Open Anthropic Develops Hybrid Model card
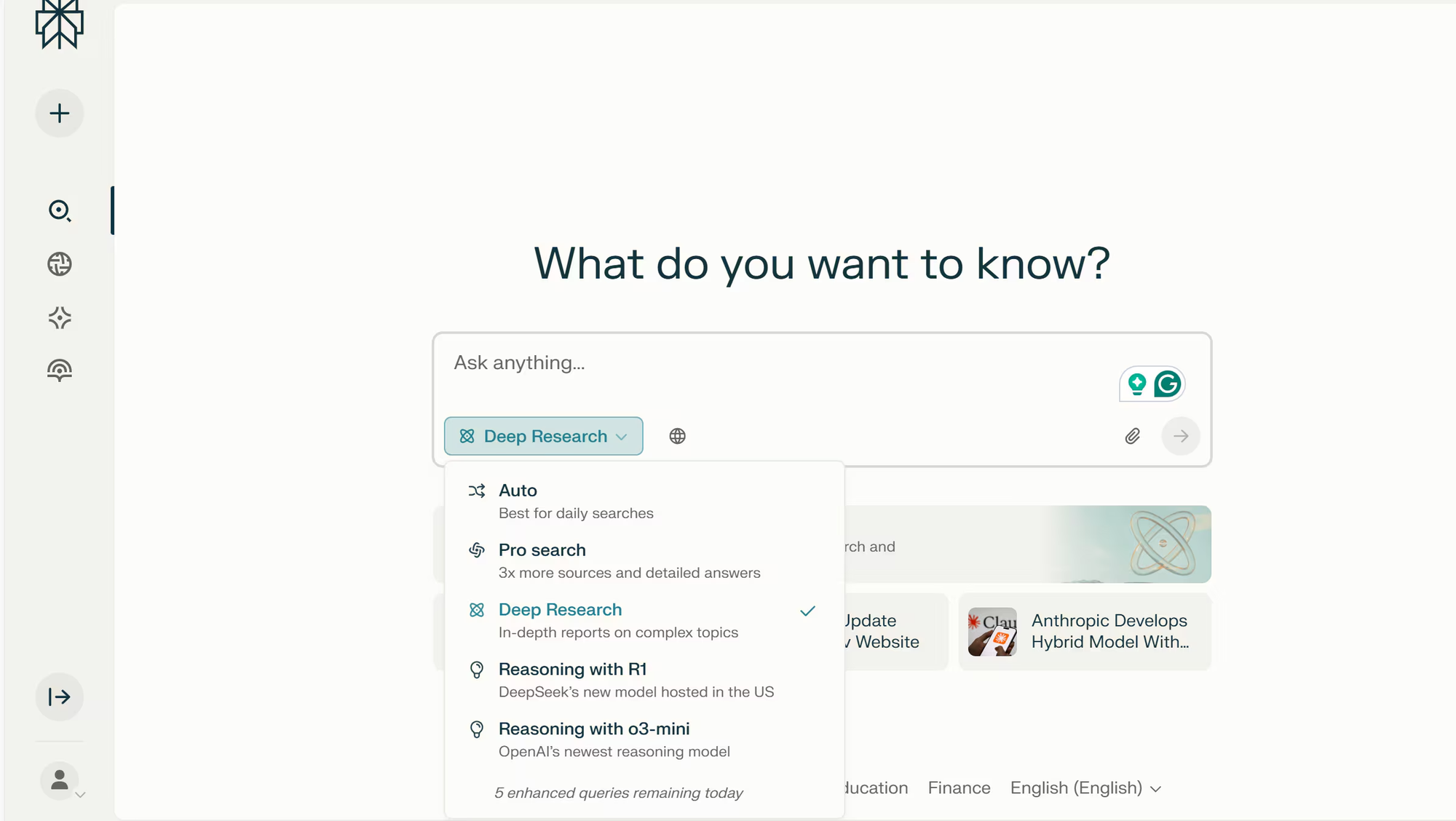Image resolution: width=1456 pixels, height=821 pixels. (1085, 632)
